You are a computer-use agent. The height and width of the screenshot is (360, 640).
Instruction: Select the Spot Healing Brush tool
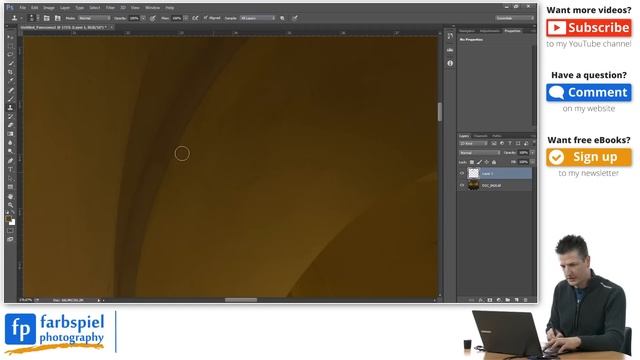10,90
